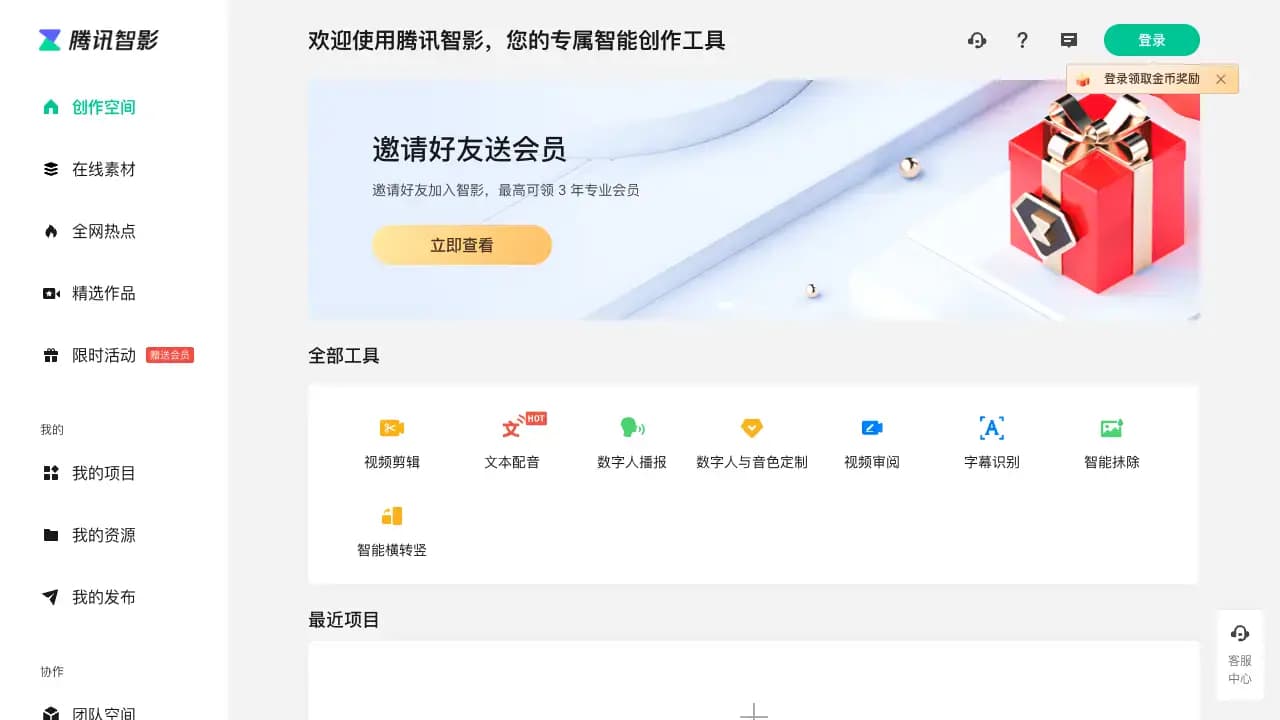Open the 视频剪辑 tool icon
Screen dimensions: 1280x720
tap(392, 428)
